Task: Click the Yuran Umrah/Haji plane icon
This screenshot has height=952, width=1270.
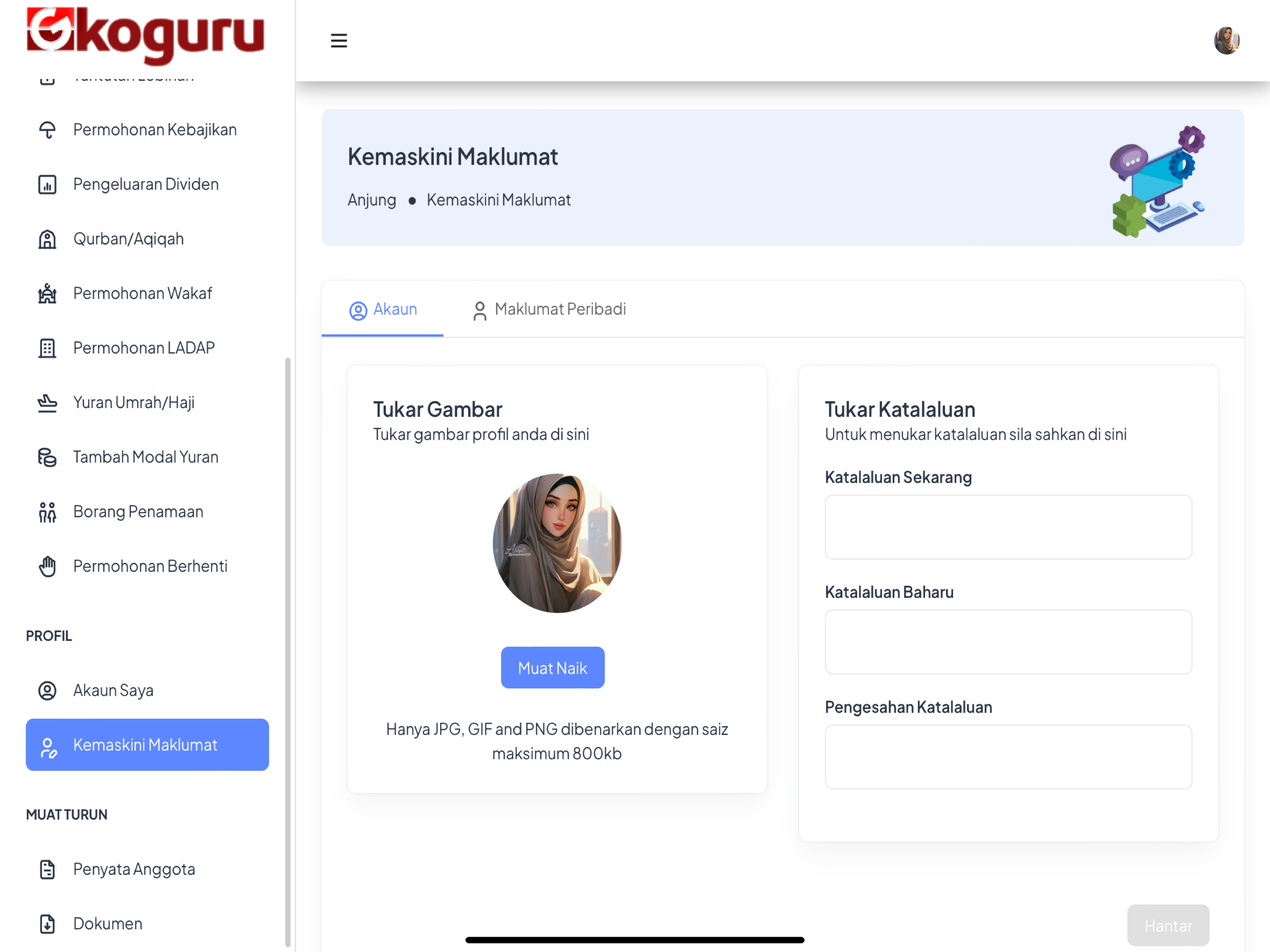Action: tap(47, 403)
